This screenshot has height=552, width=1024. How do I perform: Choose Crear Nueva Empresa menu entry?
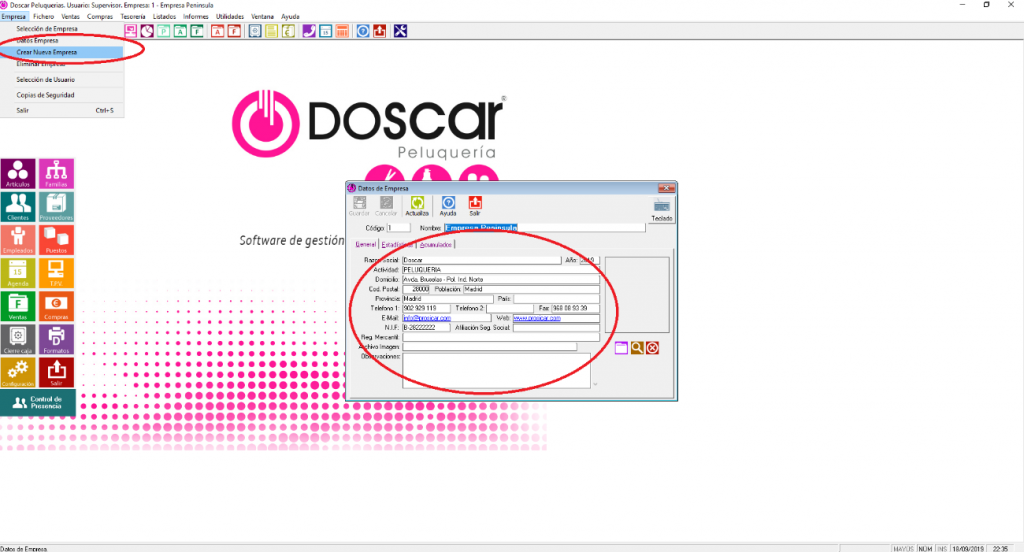pos(62,52)
